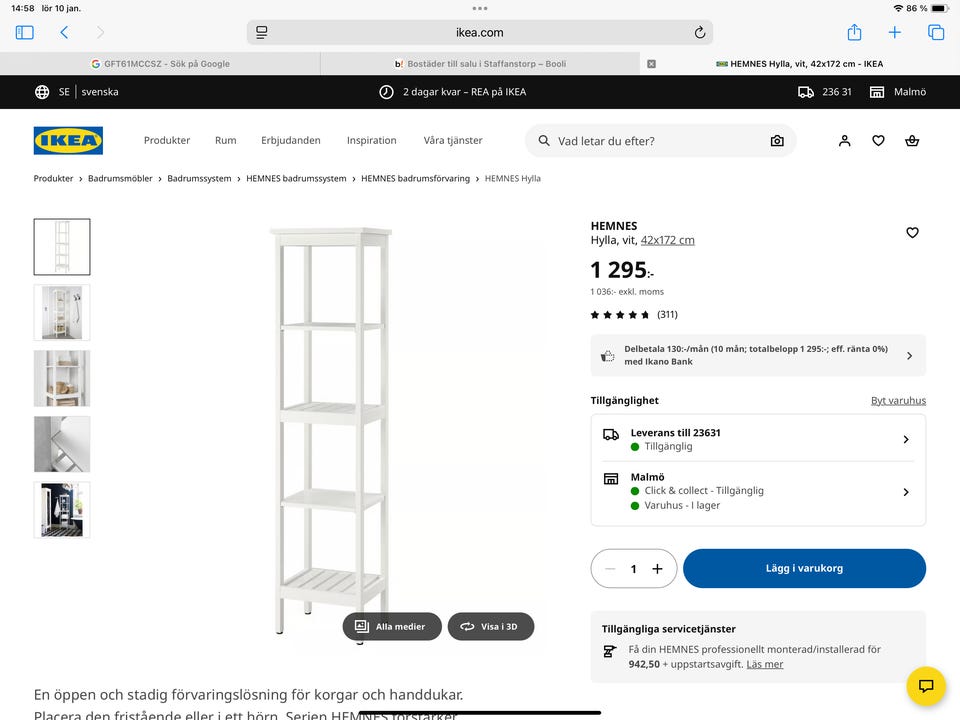The width and height of the screenshot is (960, 720).
Task: Toggle the Safari sidebar icon
Action: tap(25, 32)
